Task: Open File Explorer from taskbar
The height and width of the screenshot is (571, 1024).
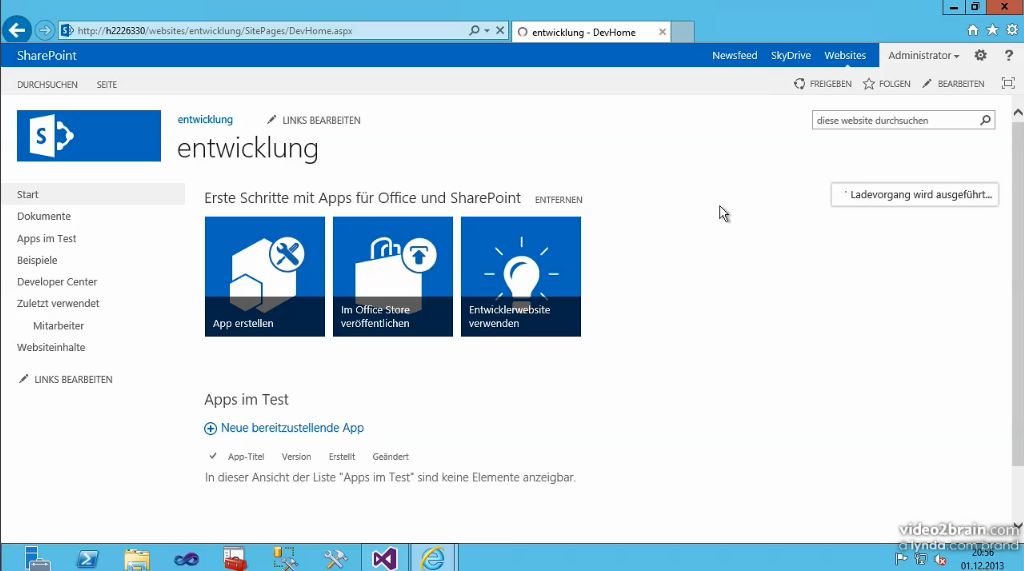Action: [137, 559]
